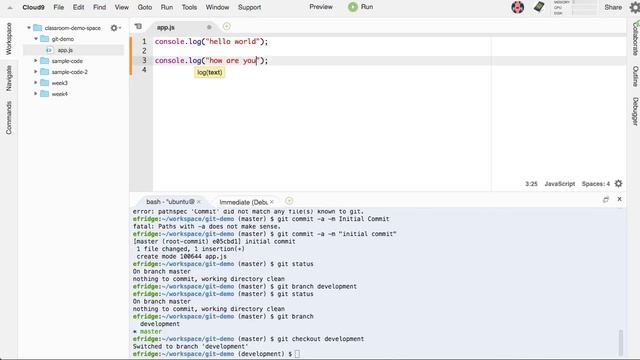Expand the week4 folder arrow
Viewport: 640px width, 360px height.
(36, 94)
